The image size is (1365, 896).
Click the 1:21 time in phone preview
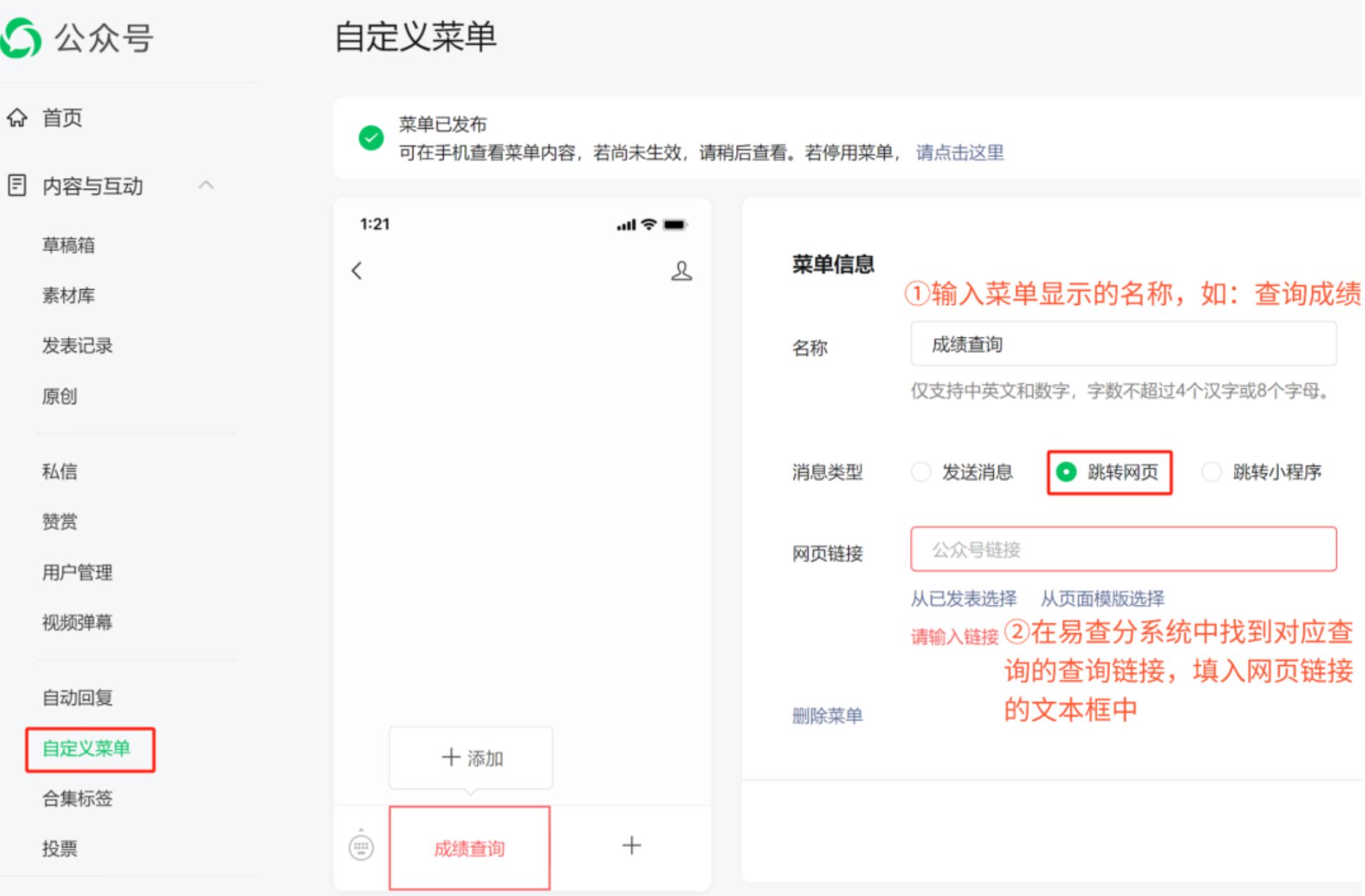point(375,224)
